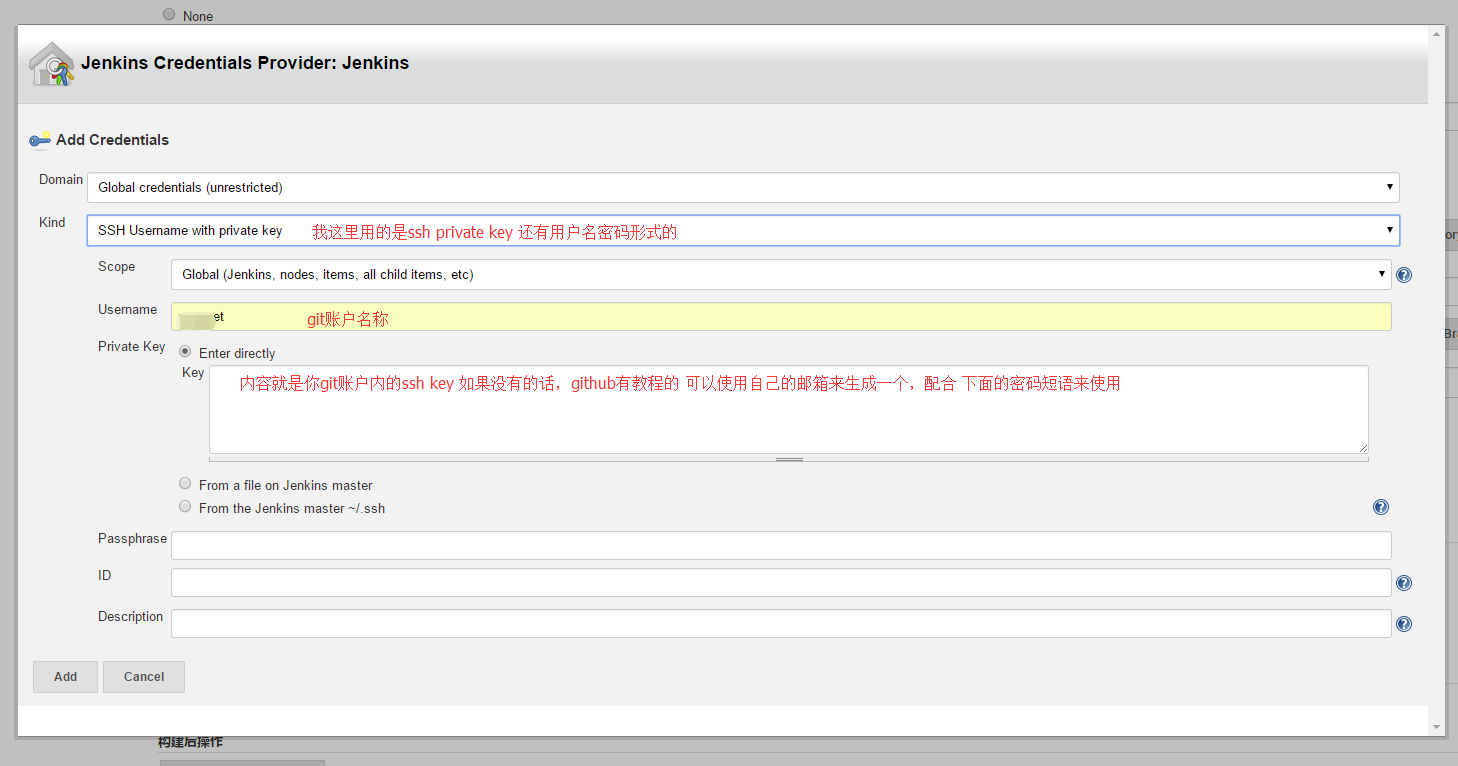This screenshot has height=766, width=1458.
Task: Click the Key textarea resize handle bar
Action: 789,459
